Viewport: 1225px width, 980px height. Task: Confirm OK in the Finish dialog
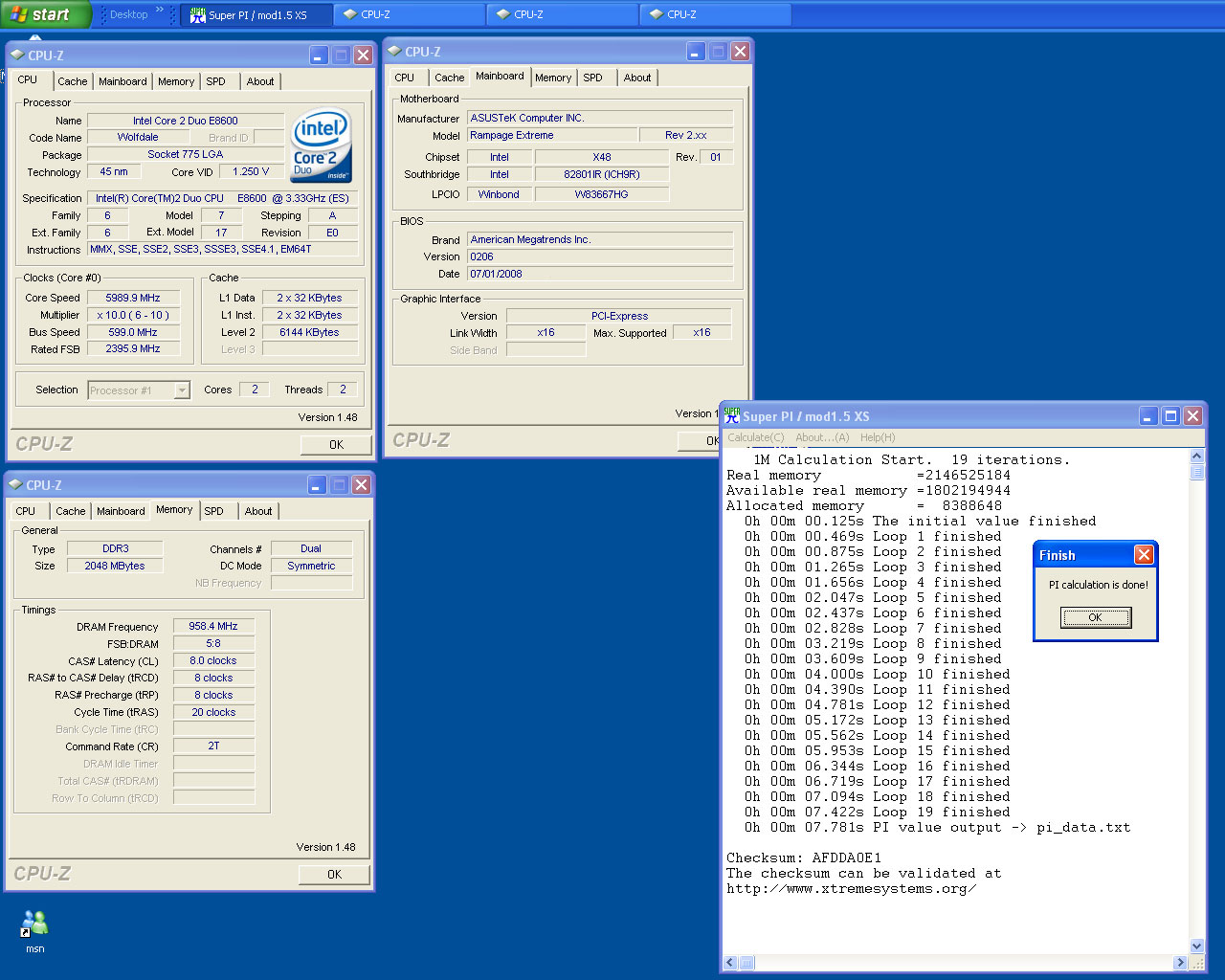coord(1096,618)
